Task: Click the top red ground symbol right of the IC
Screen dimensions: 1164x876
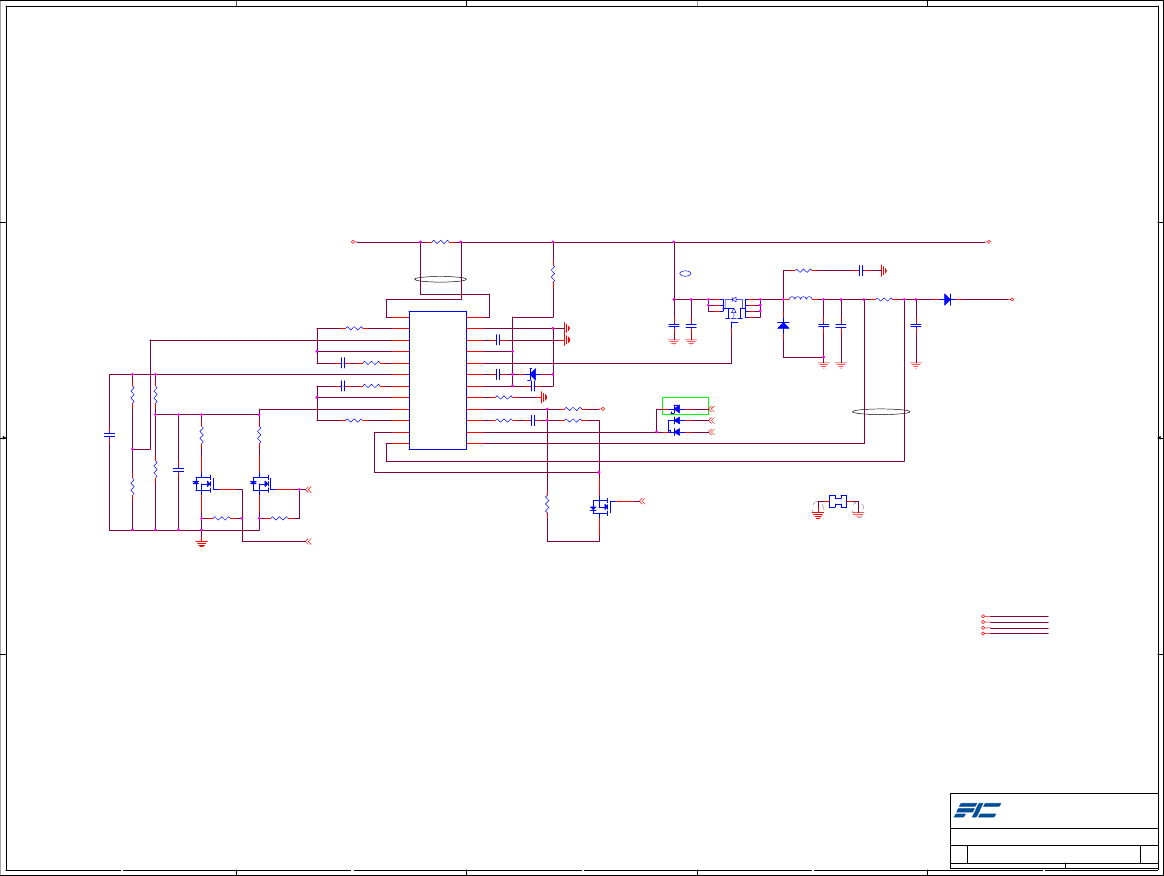Action: [x=566, y=328]
